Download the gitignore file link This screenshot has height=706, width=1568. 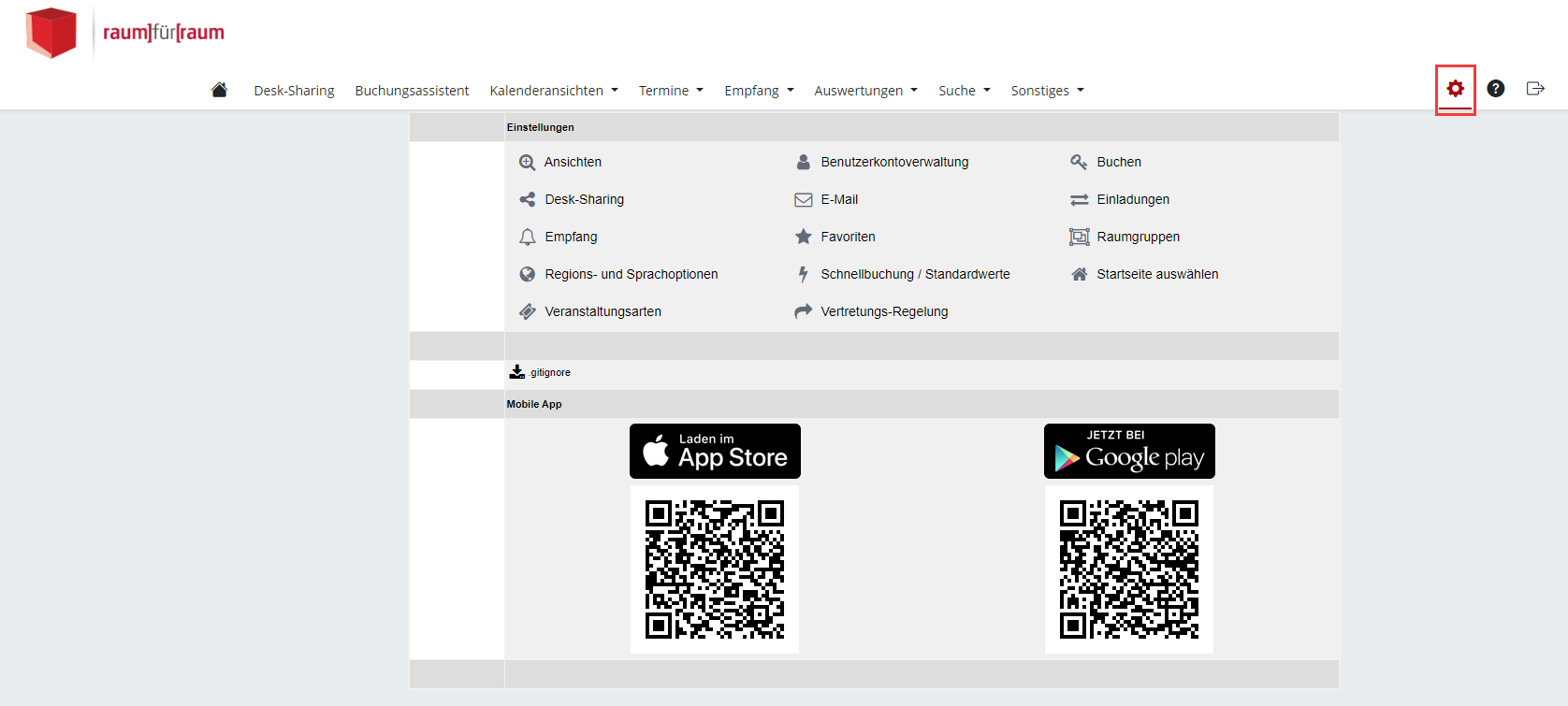pos(550,372)
